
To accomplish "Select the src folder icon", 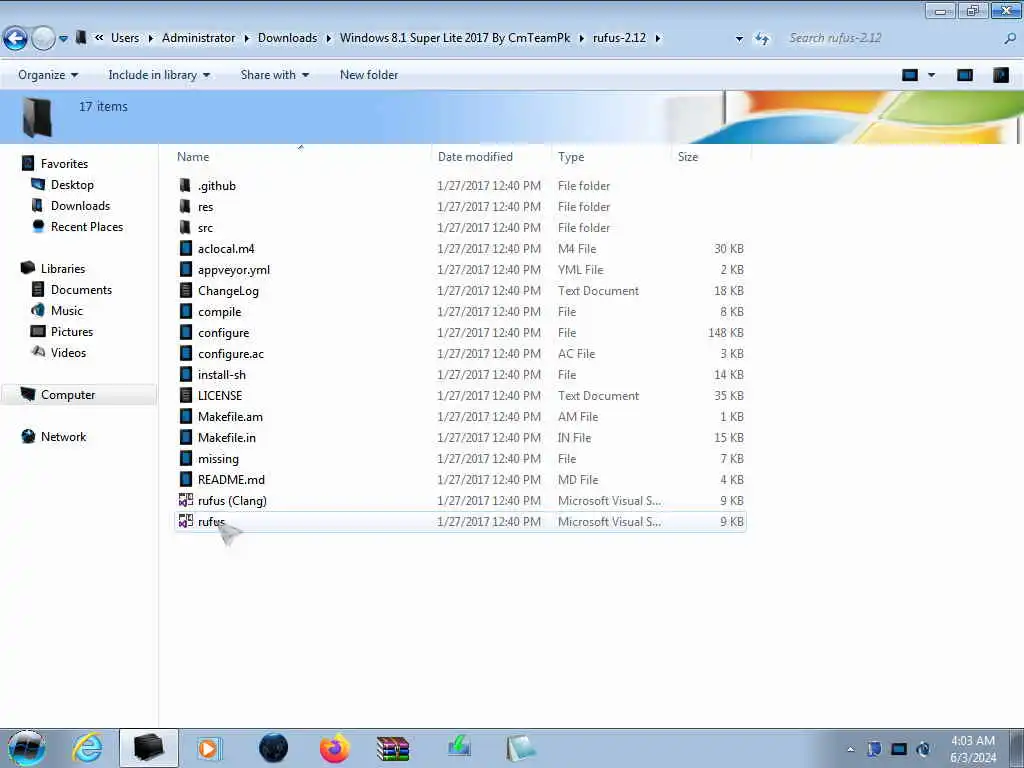I will [185, 227].
